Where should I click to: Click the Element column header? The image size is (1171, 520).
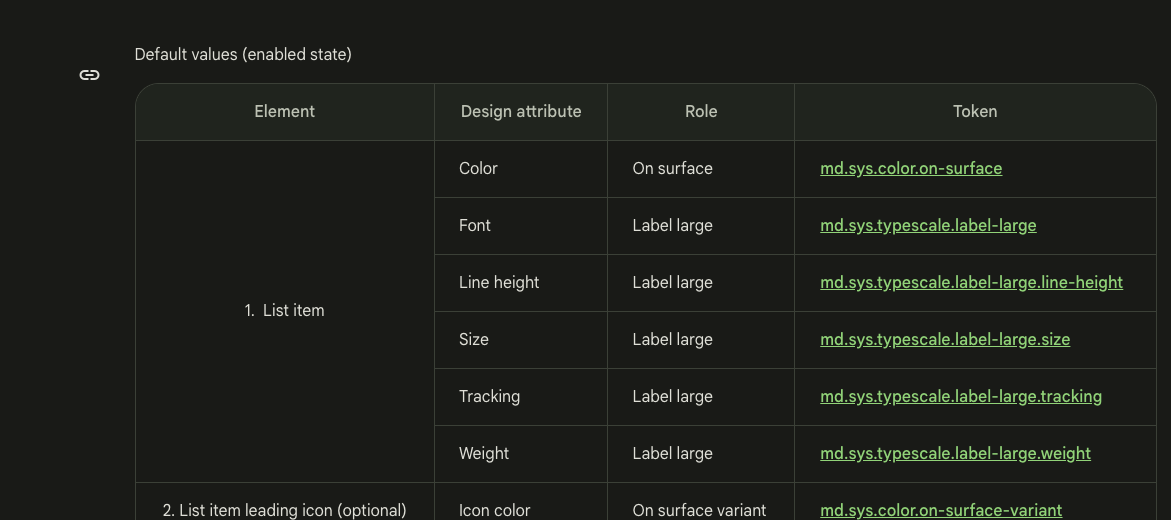click(x=285, y=111)
